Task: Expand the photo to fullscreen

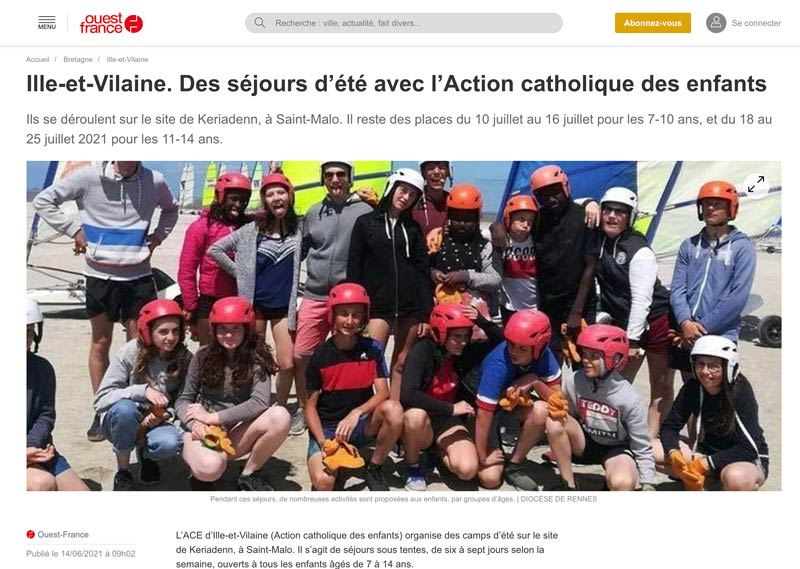Action: 756,184
